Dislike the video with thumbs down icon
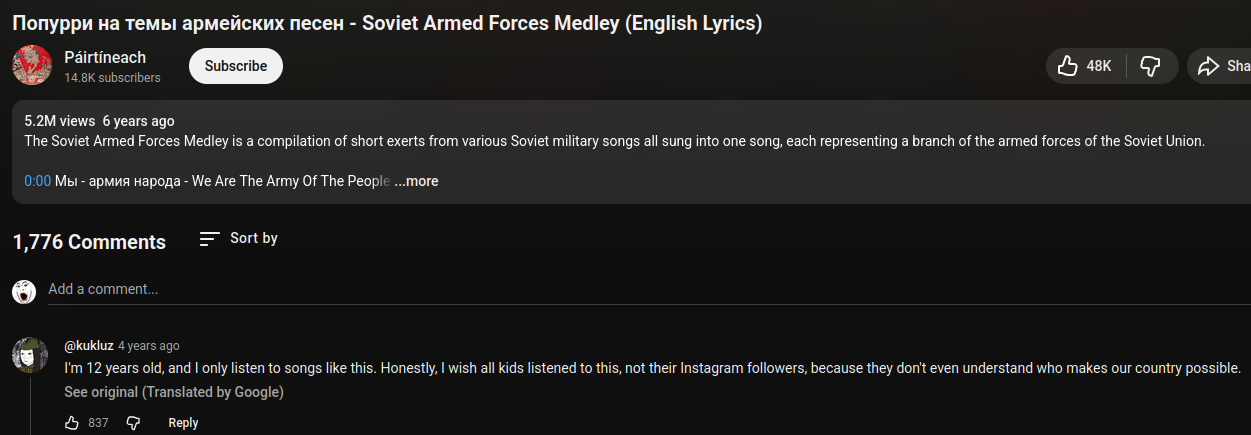This screenshot has width=1251, height=435. [1151, 66]
